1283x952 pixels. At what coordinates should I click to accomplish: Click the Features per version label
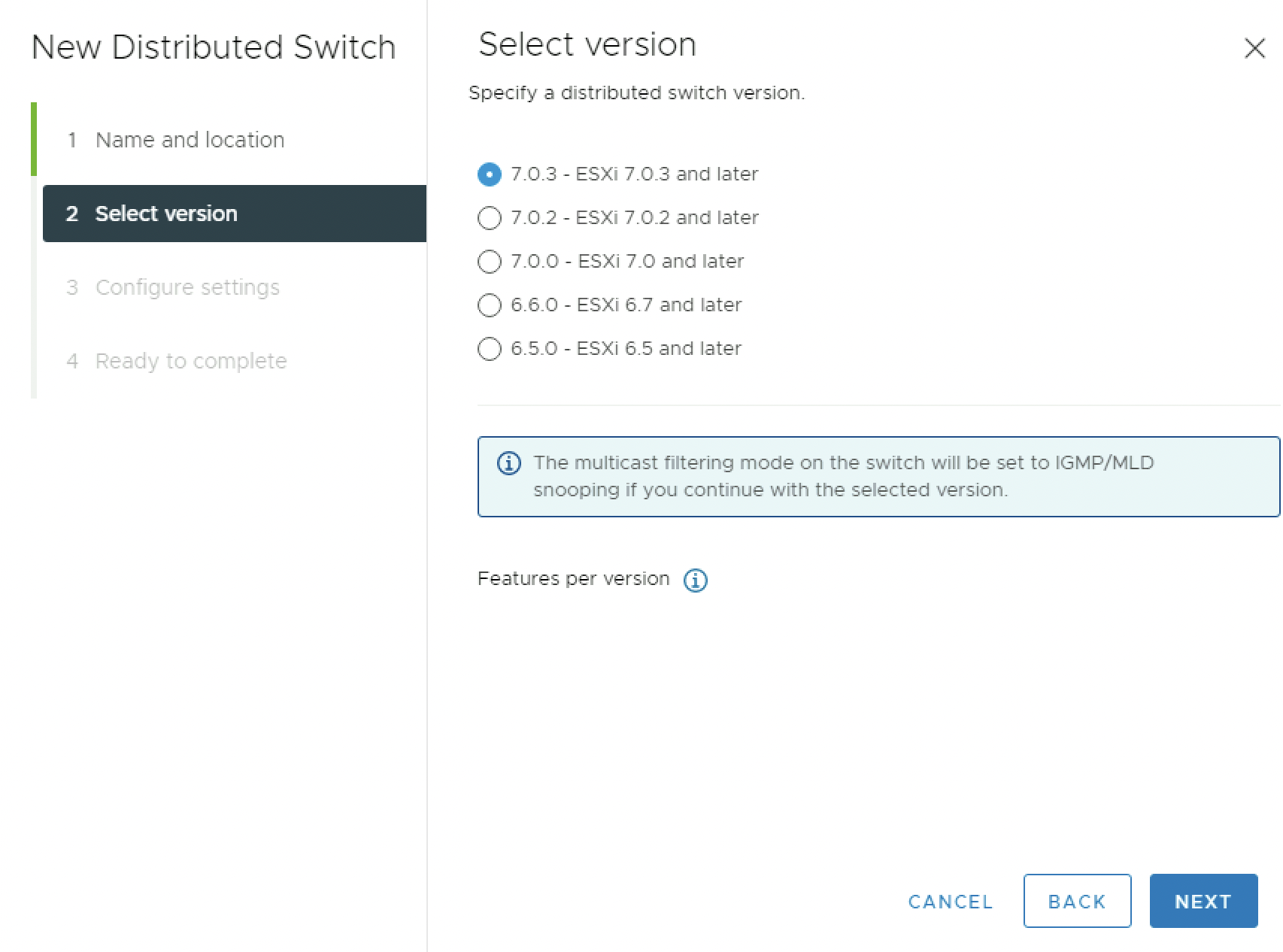pos(573,578)
